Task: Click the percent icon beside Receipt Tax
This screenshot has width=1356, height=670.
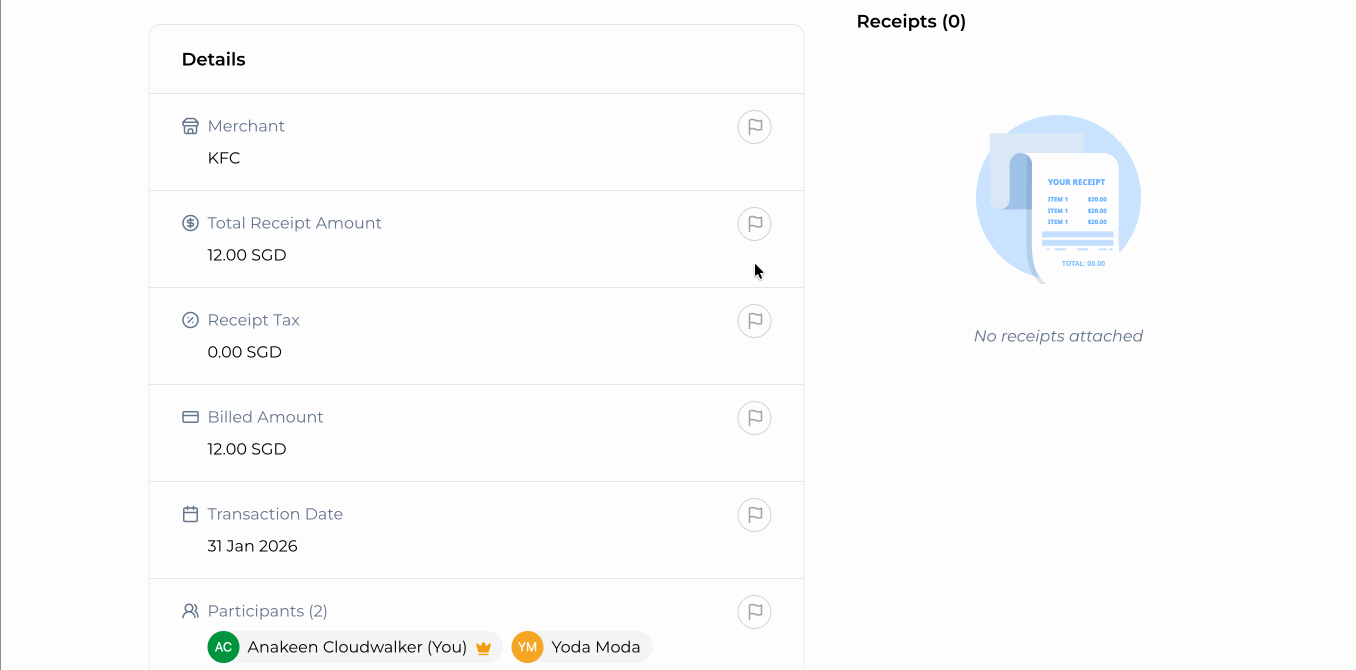Action: pos(190,320)
